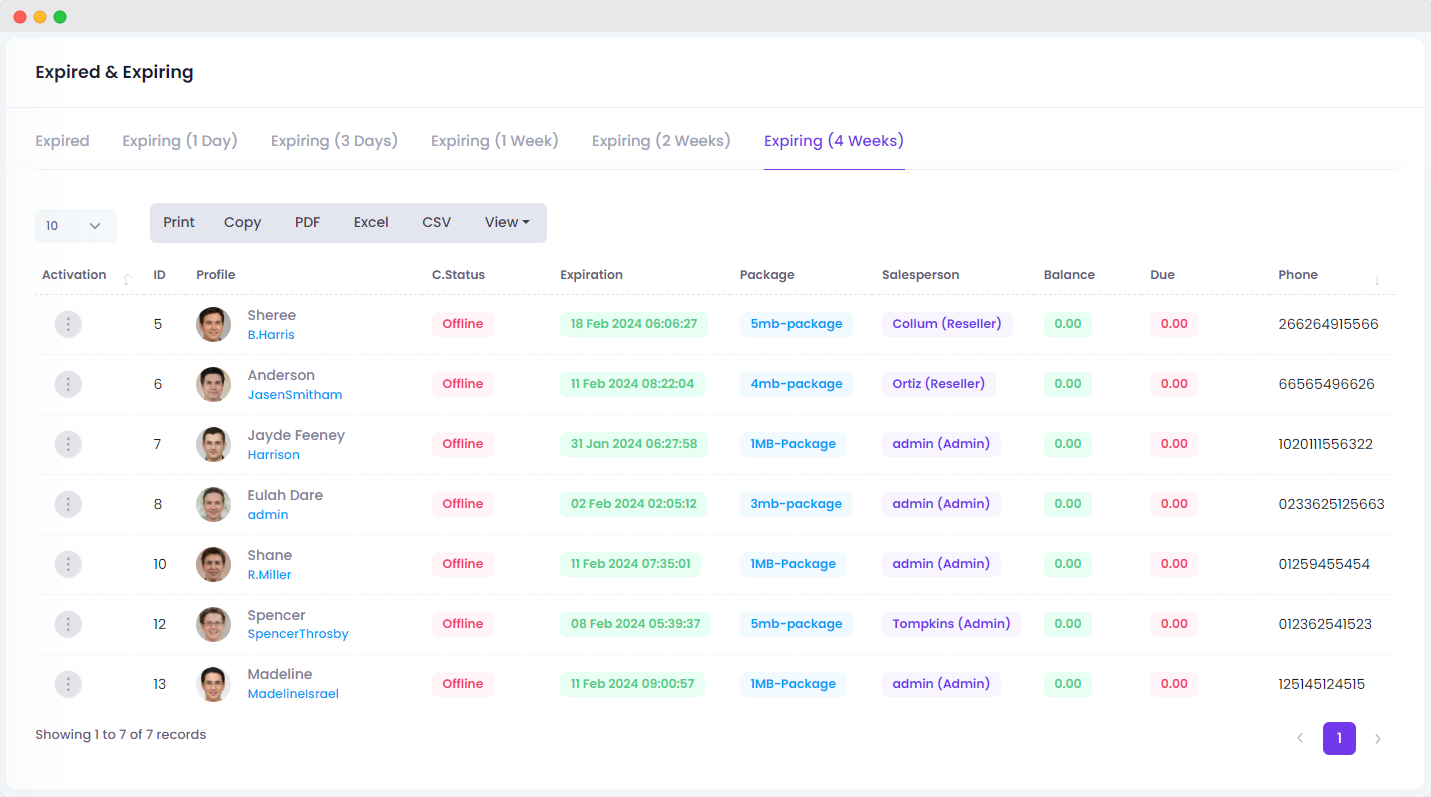Image resolution: width=1431 pixels, height=797 pixels.
Task: Open the JasenSmitham username link
Action: pyautogui.click(x=295, y=395)
